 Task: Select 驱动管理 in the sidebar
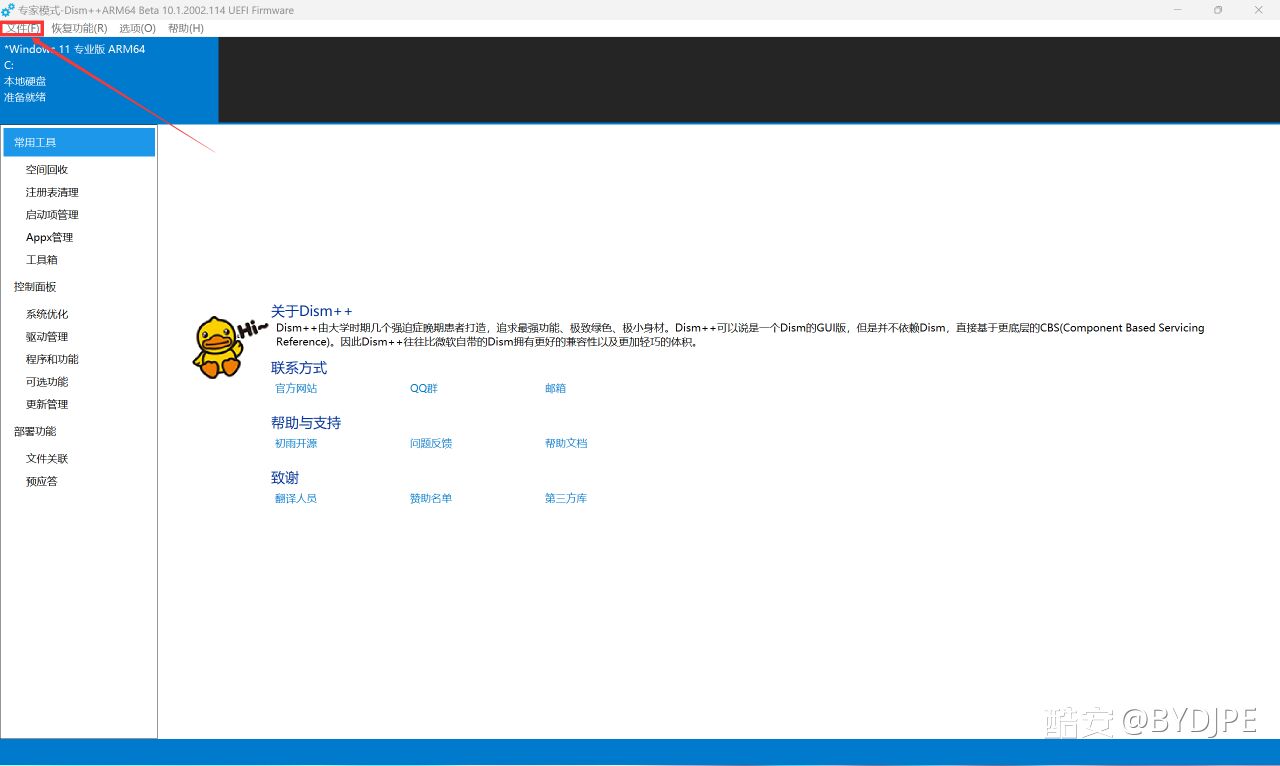pos(47,337)
